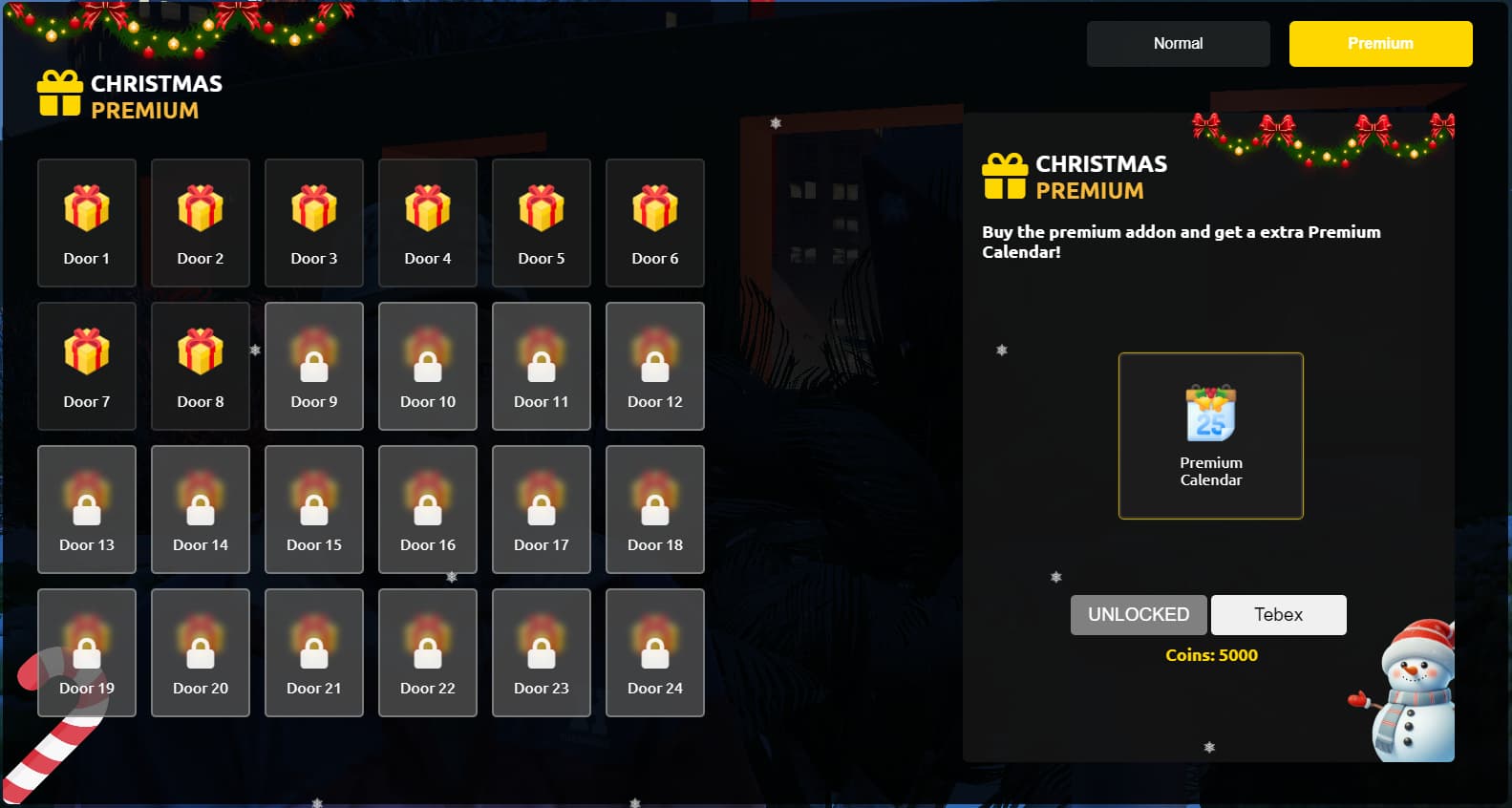Image resolution: width=1512 pixels, height=808 pixels.
Task: Click the Door 6 present icon
Action: pyautogui.click(x=655, y=208)
